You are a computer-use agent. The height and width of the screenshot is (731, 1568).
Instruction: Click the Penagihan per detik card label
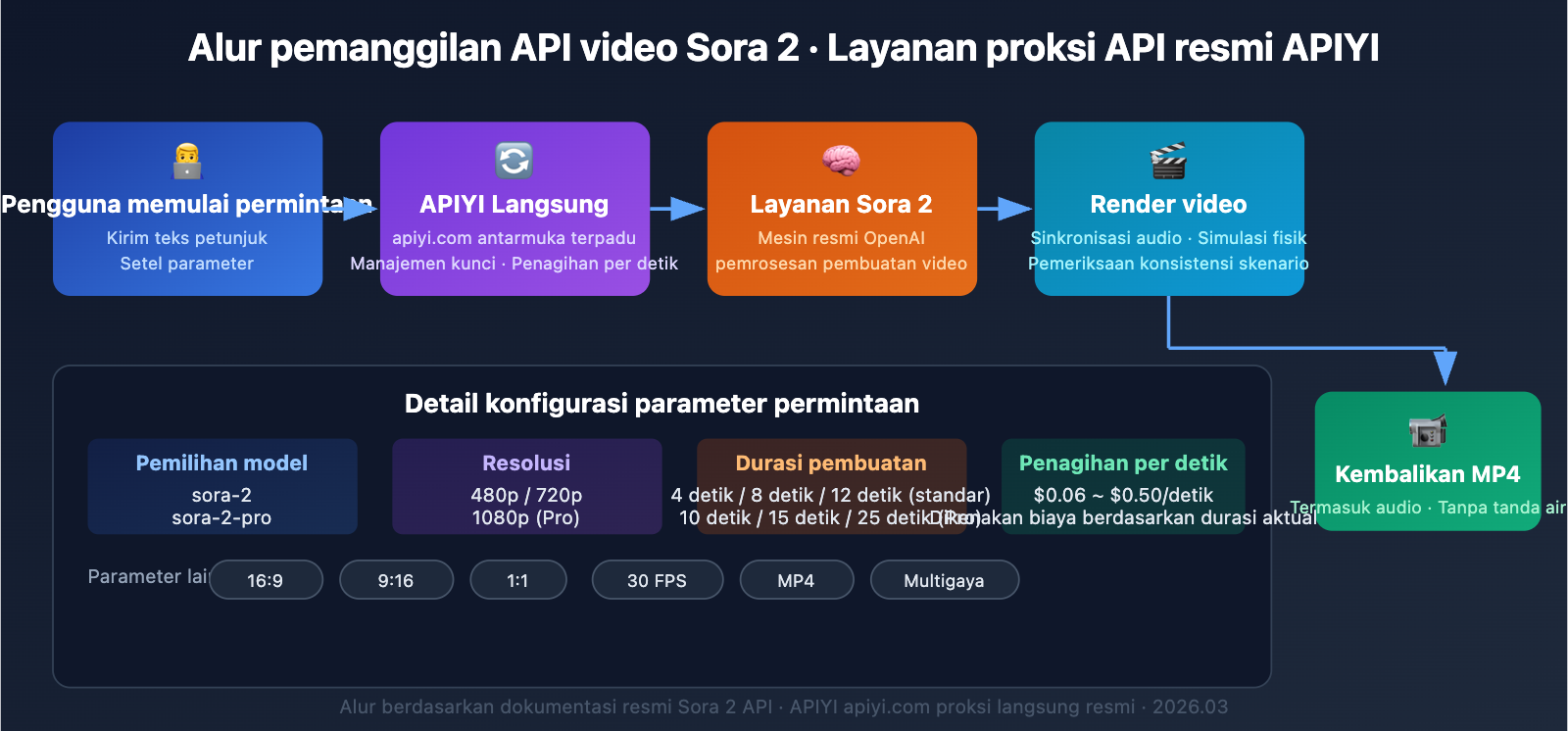coord(1123,463)
